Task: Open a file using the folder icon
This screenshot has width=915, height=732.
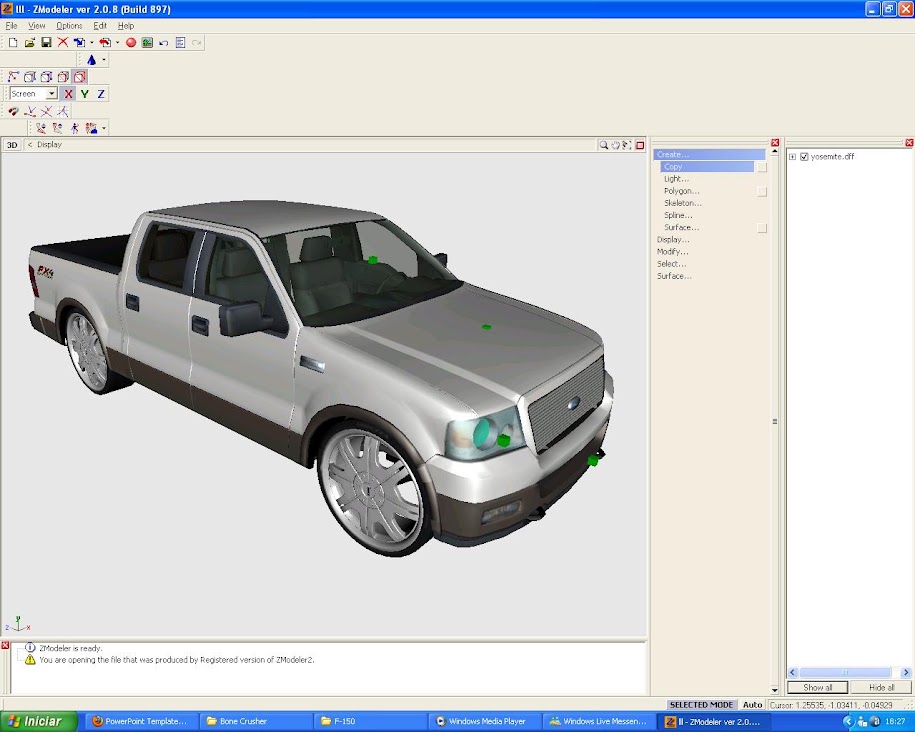Action: [29, 43]
